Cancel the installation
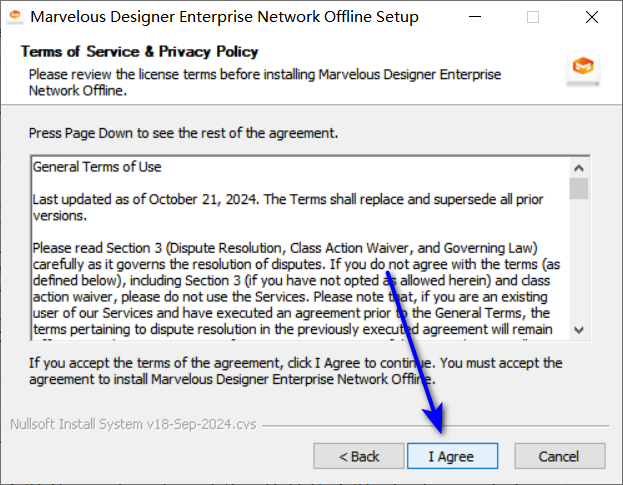 559,456
